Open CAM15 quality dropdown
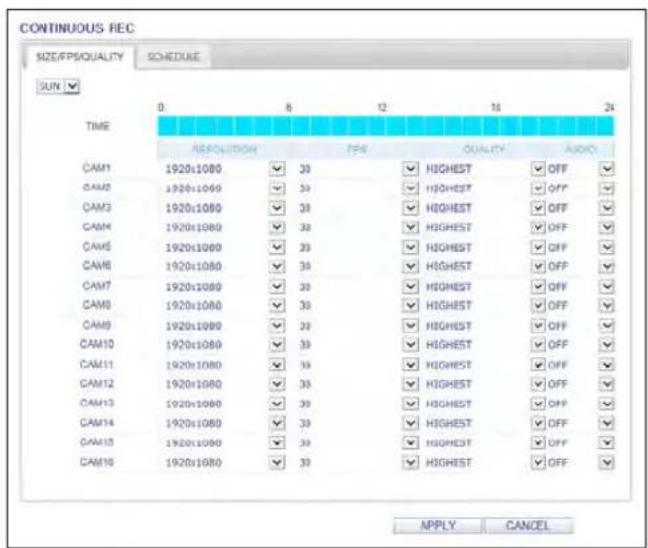The image size is (648, 548). (538, 443)
